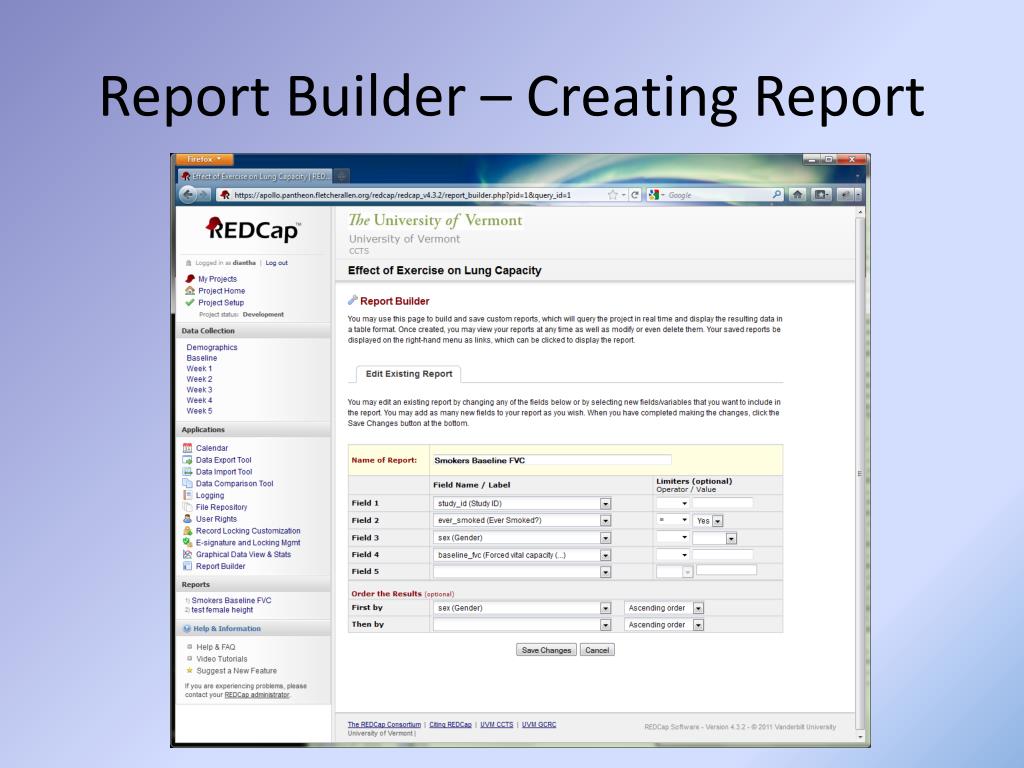This screenshot has height=768, width=1024.
Task: Click the Data Comparison Tool icon
Action: click(187, 483)
